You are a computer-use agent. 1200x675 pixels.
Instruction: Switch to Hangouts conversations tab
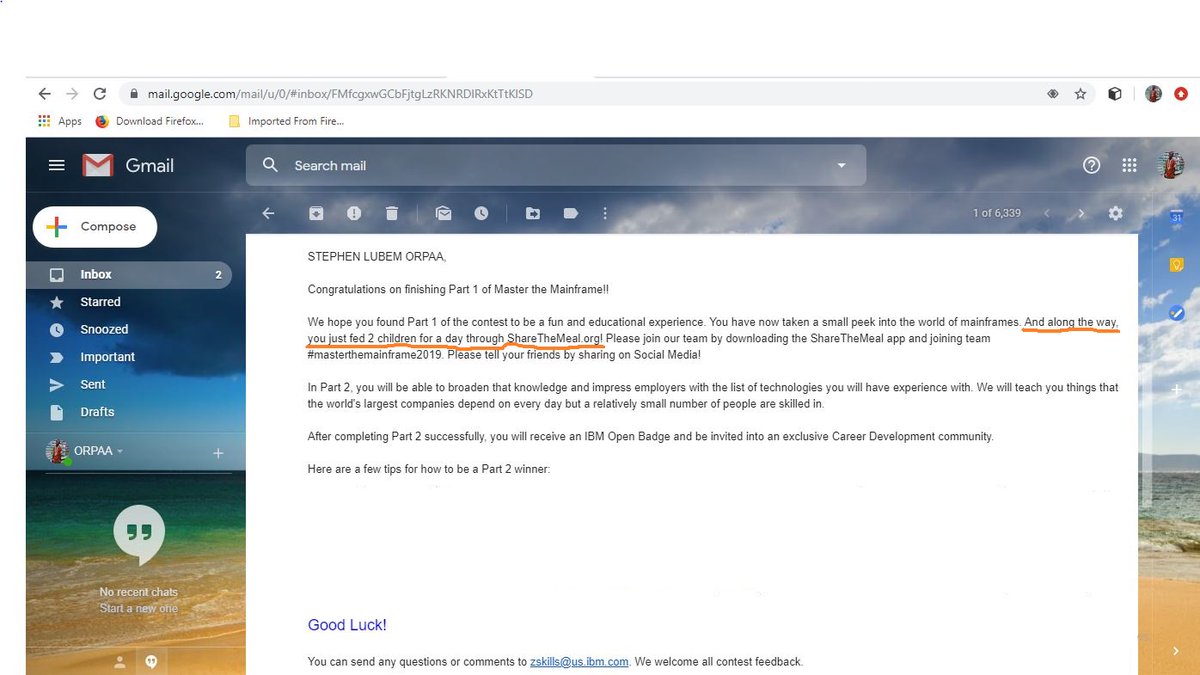(152, 661)
